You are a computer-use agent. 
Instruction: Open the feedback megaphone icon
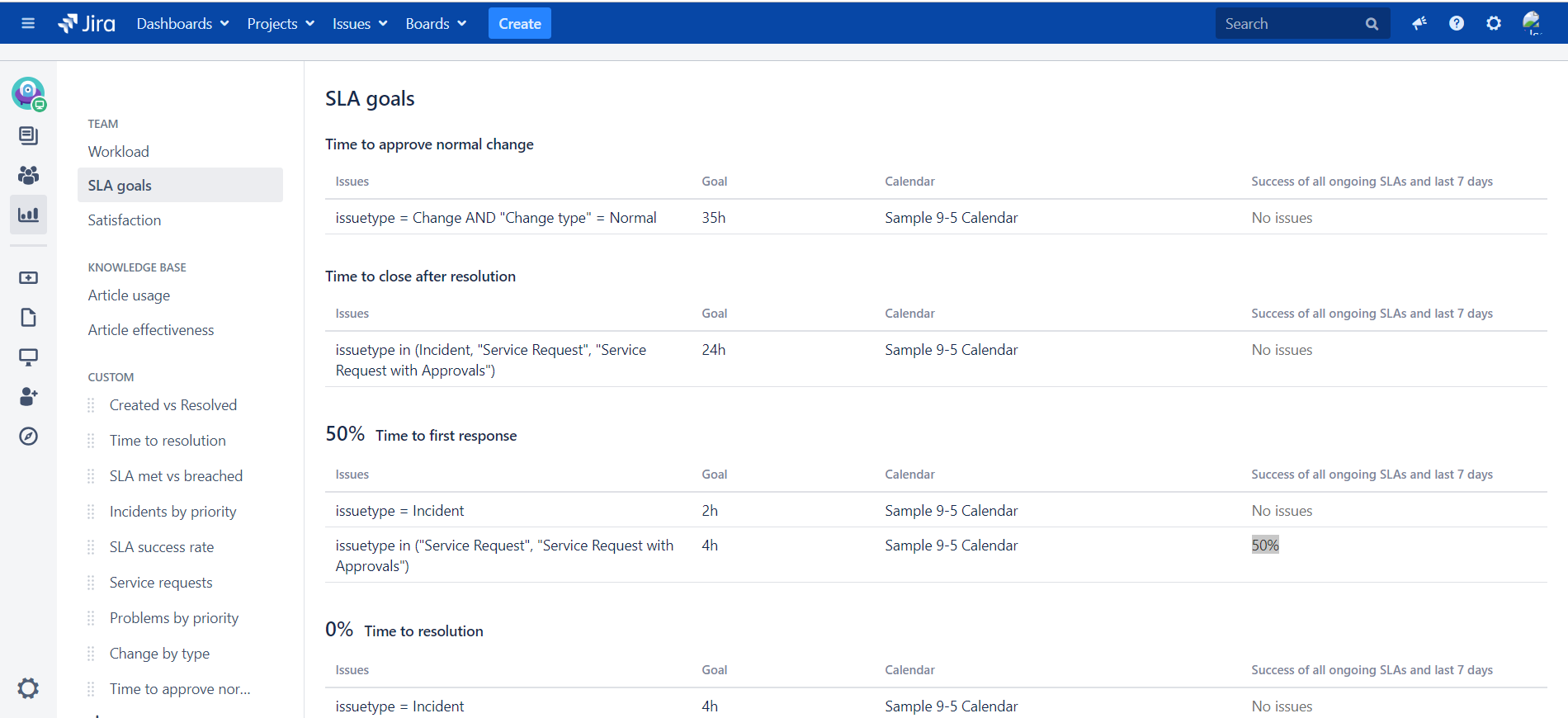pyautogui.click(x=1419, y=23)
